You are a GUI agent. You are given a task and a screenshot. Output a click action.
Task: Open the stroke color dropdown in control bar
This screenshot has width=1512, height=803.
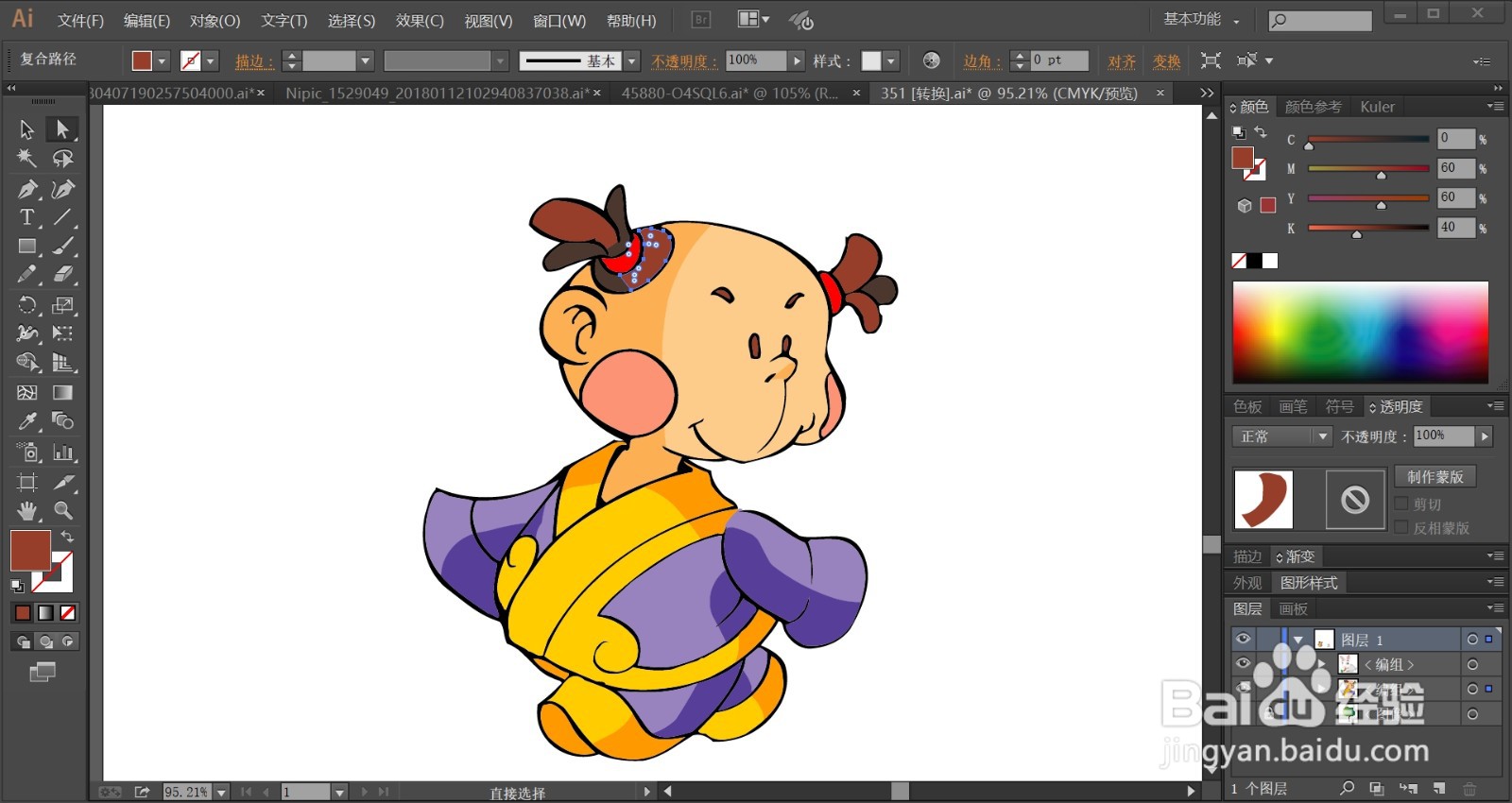[x=211, y=61]
